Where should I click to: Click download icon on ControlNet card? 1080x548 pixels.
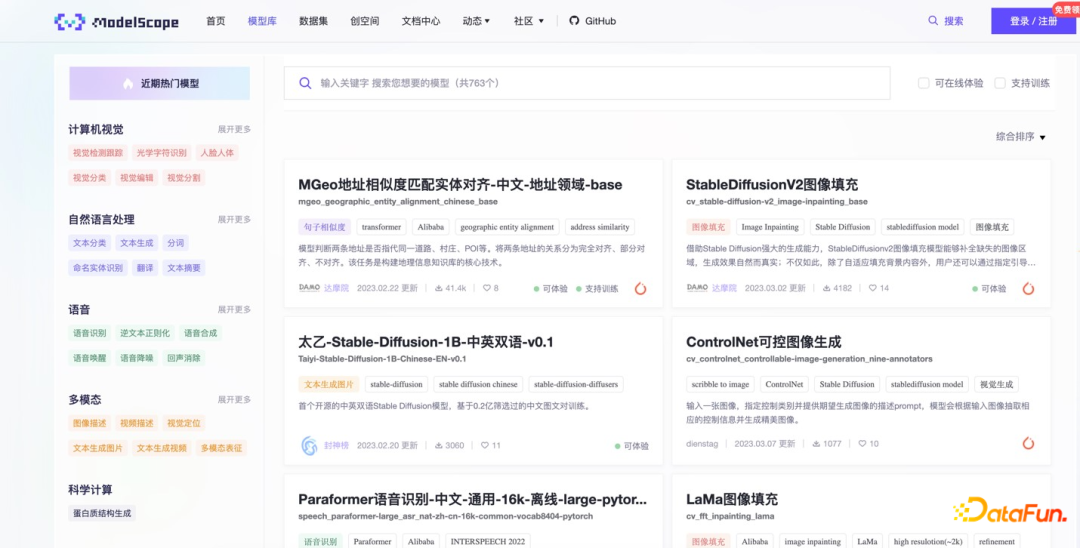(816, 444)
